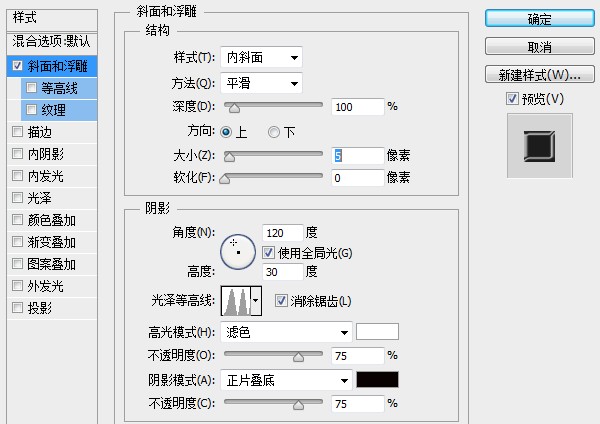Enable the 内发光 style checkbox
600x424 pixels.
click(17, 176)
